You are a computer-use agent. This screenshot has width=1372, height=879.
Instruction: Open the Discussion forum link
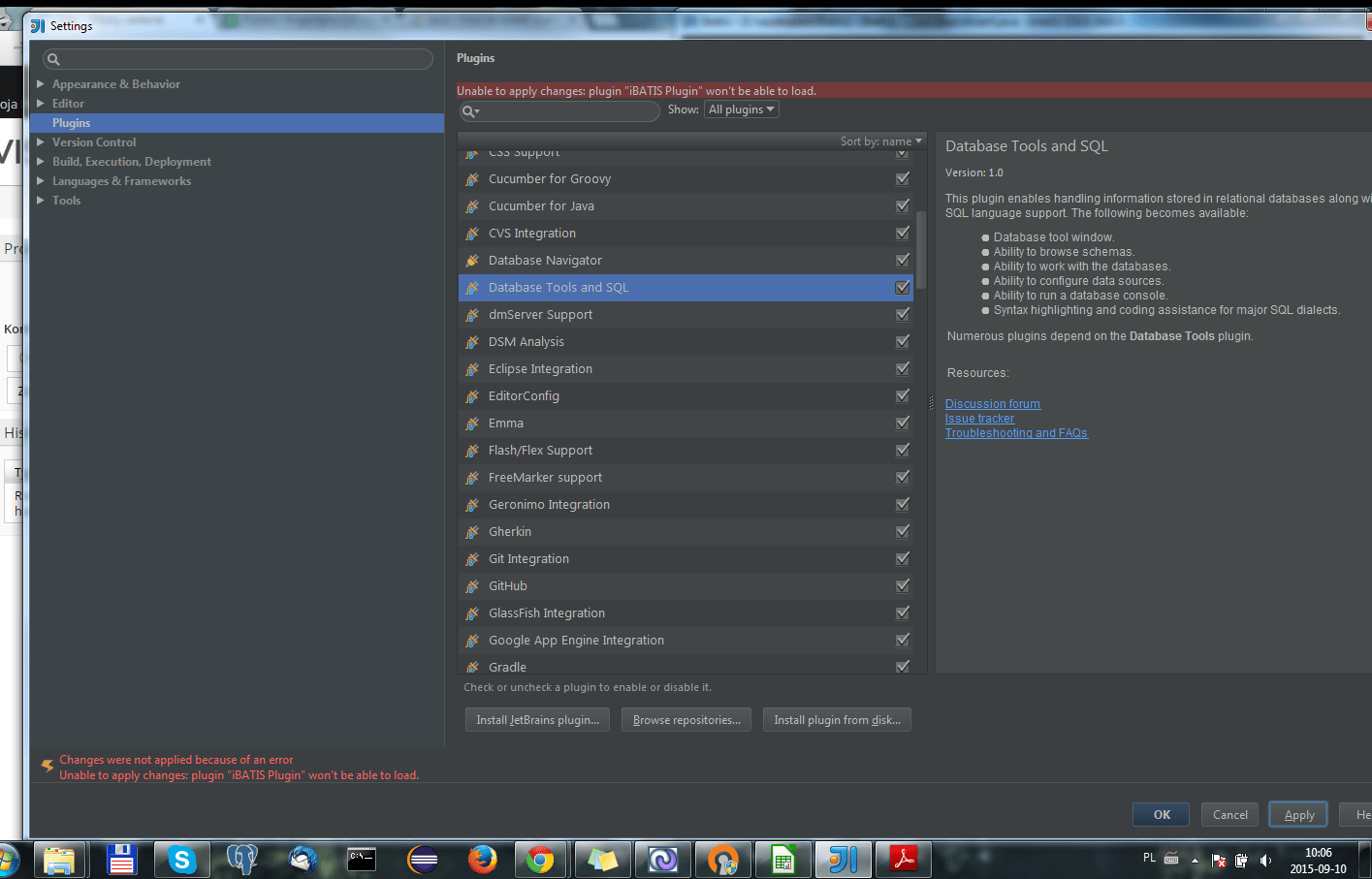(993, 404)
